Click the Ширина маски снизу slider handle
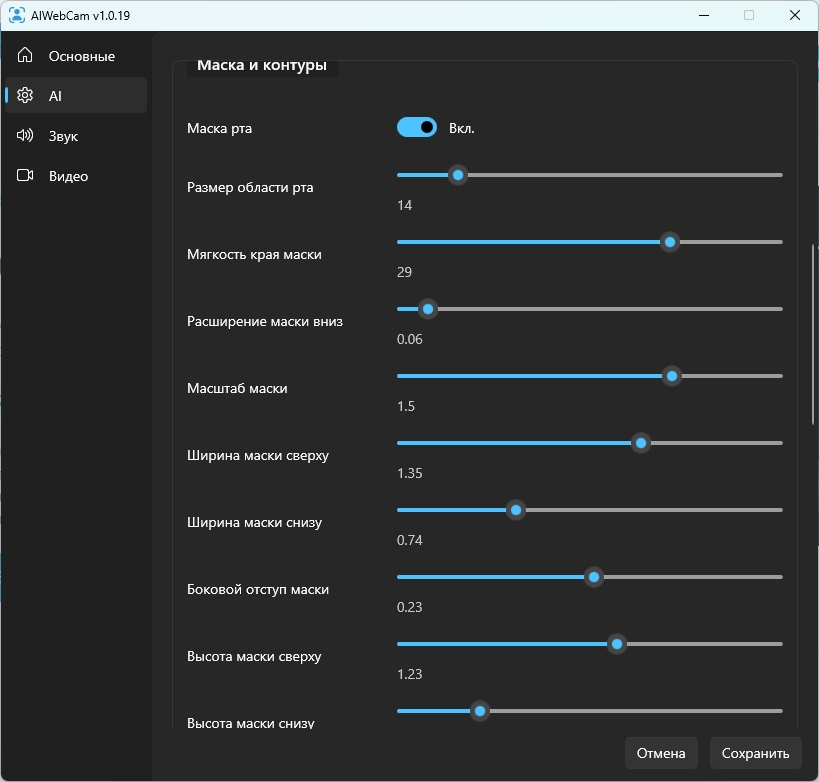Viewport: 819px width, 782px height. pyautogui.click(x=516, y=510)
